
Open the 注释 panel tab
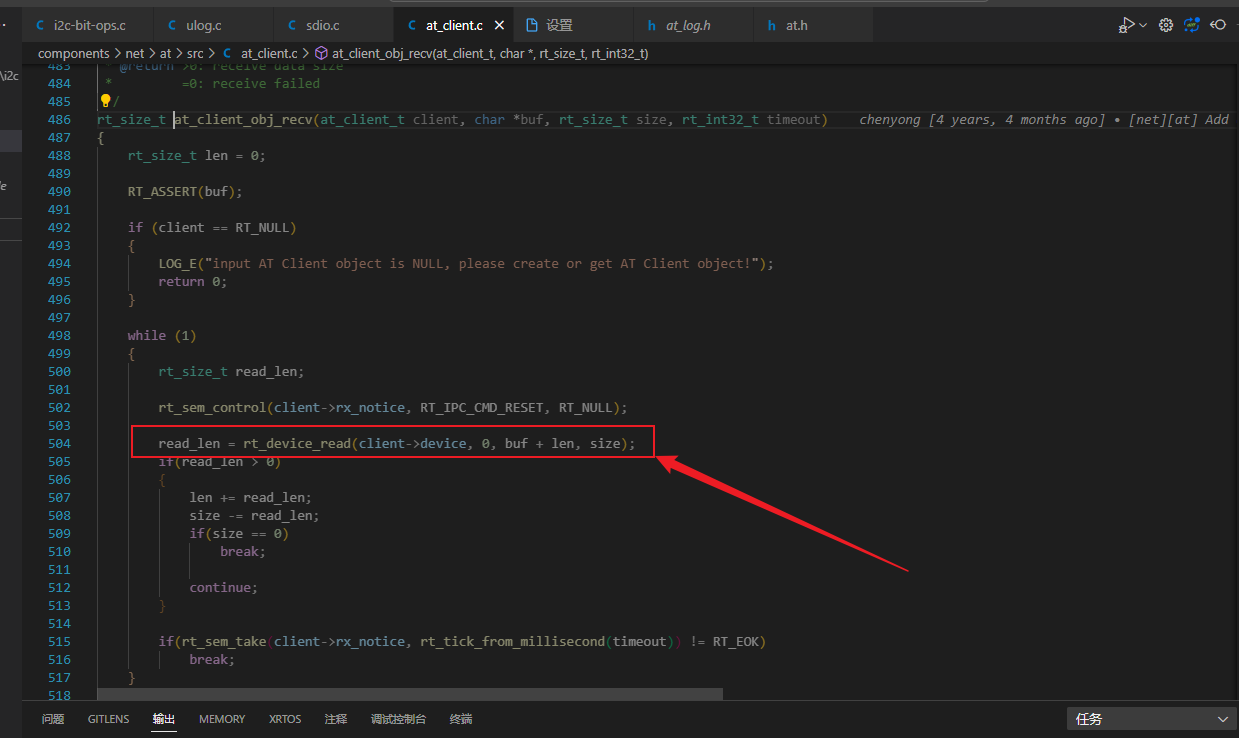[x=336, y=719]
